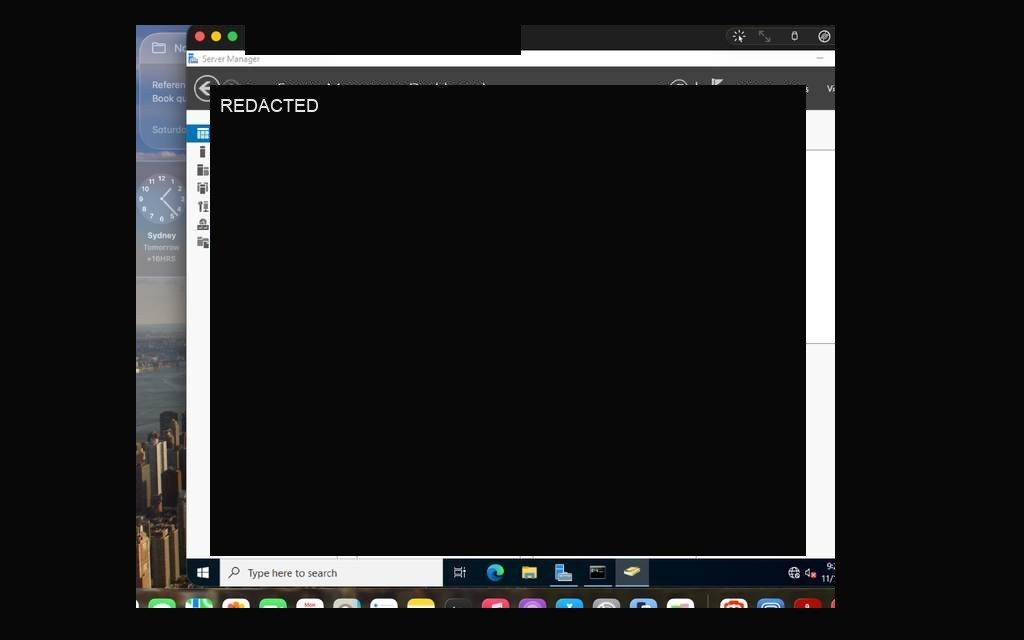Select Dashboard in Server Manager sidebar
1024x640 pixels.
tap(202, 134)
